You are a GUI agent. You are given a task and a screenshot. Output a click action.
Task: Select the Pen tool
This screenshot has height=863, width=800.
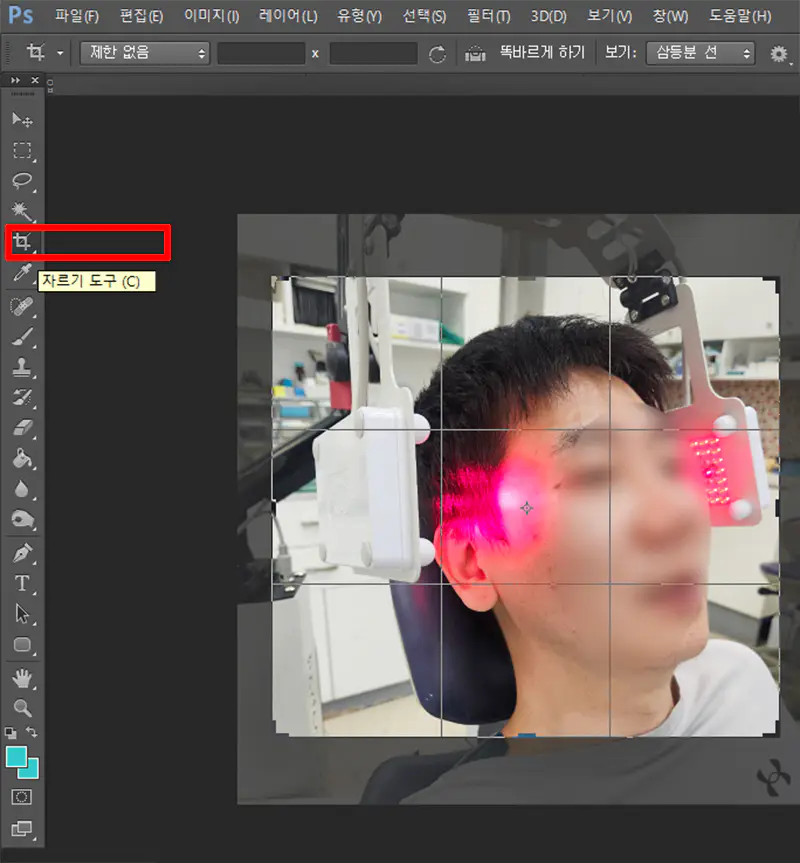point(22,553)
